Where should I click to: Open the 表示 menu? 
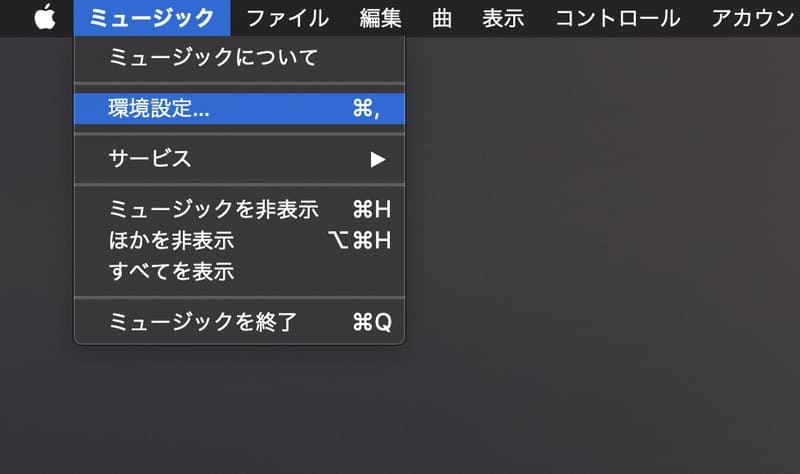(x=504, y=18)
